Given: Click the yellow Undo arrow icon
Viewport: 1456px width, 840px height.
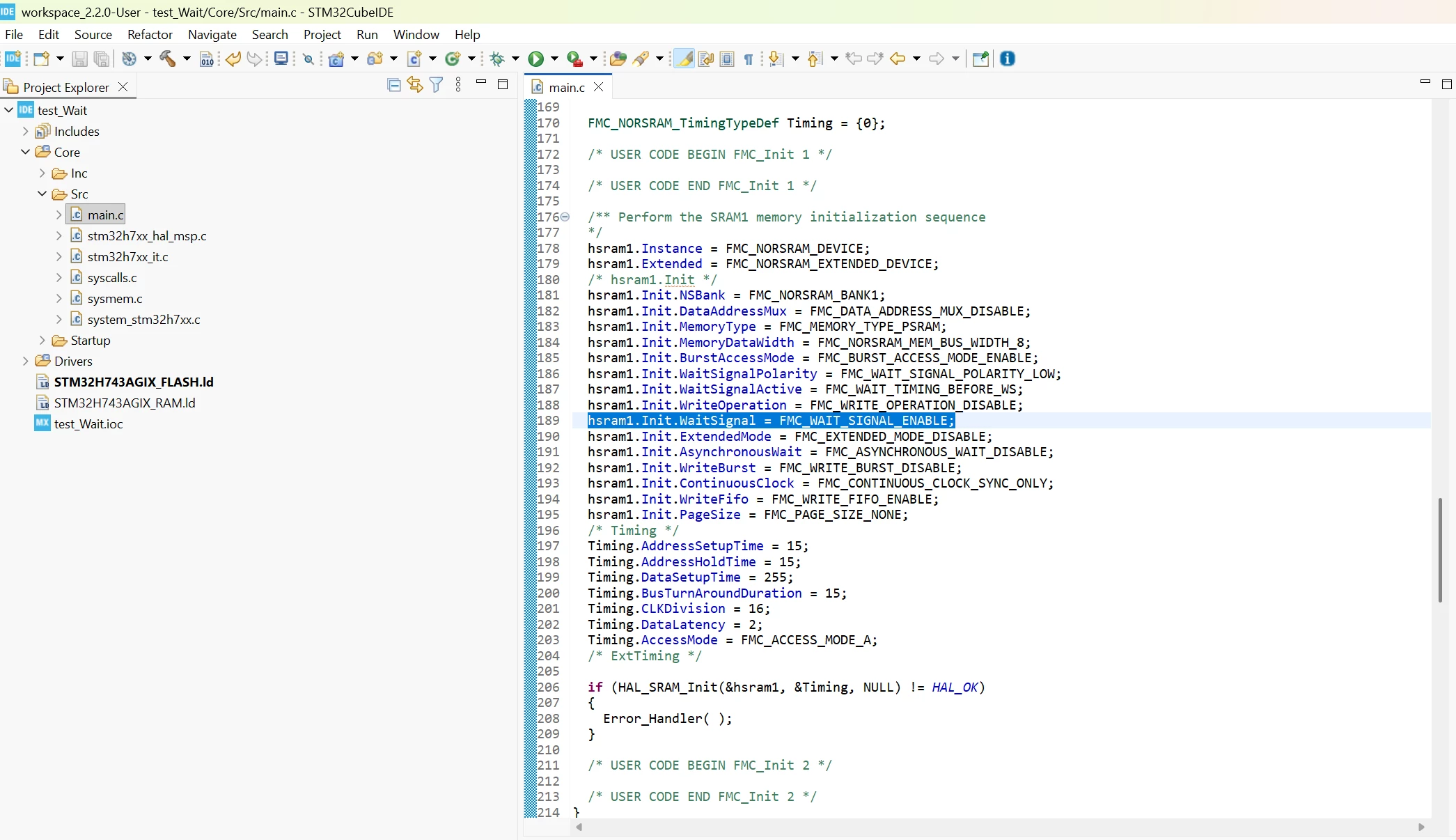Looking at the screenshot, I should click(x=233, y=59).
